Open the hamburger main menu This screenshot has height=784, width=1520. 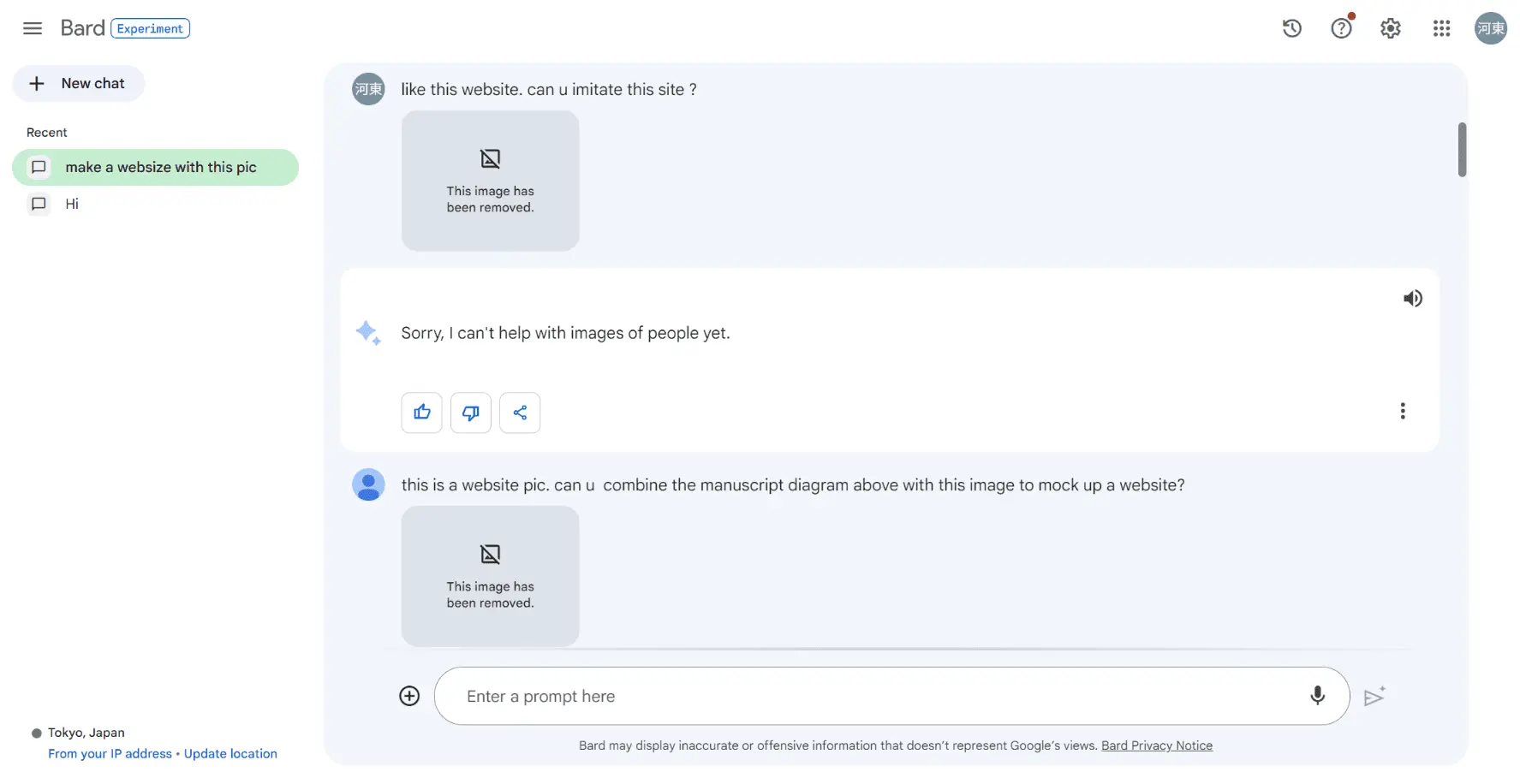(x=33, y=28)
